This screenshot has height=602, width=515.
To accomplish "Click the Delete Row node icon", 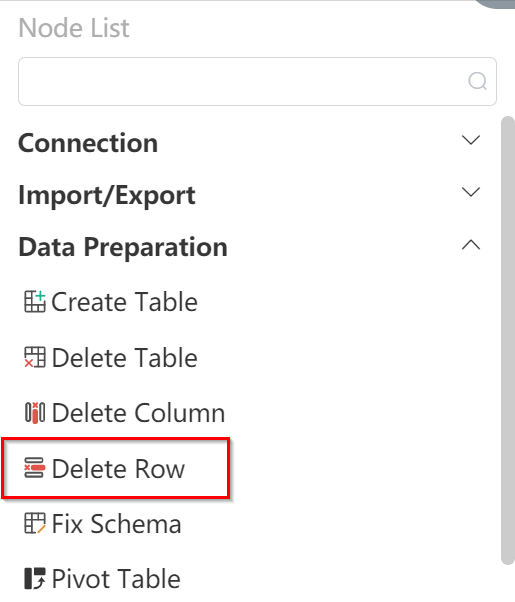I will (35, 468).
